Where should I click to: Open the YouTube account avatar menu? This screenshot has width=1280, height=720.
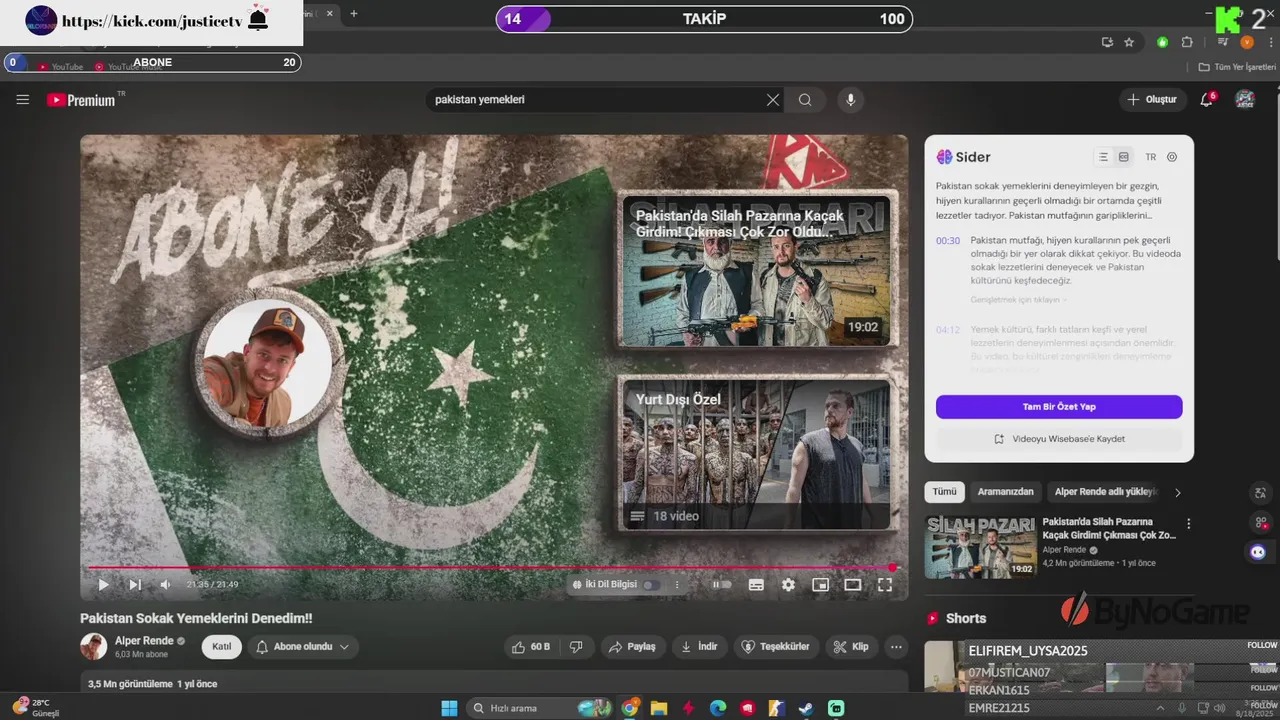point(1245,99)
